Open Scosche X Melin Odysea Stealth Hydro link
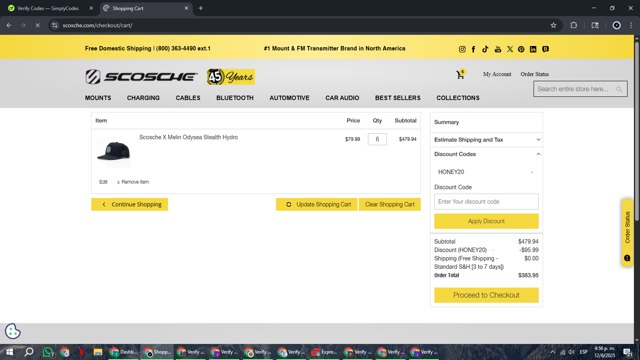Viewport: 640px width, 360px height. coord(189,137)
